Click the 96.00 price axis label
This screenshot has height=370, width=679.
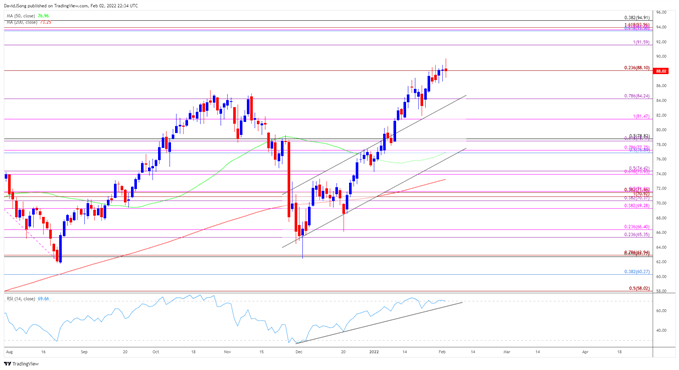pyautogui.click(x=661, y=13)
